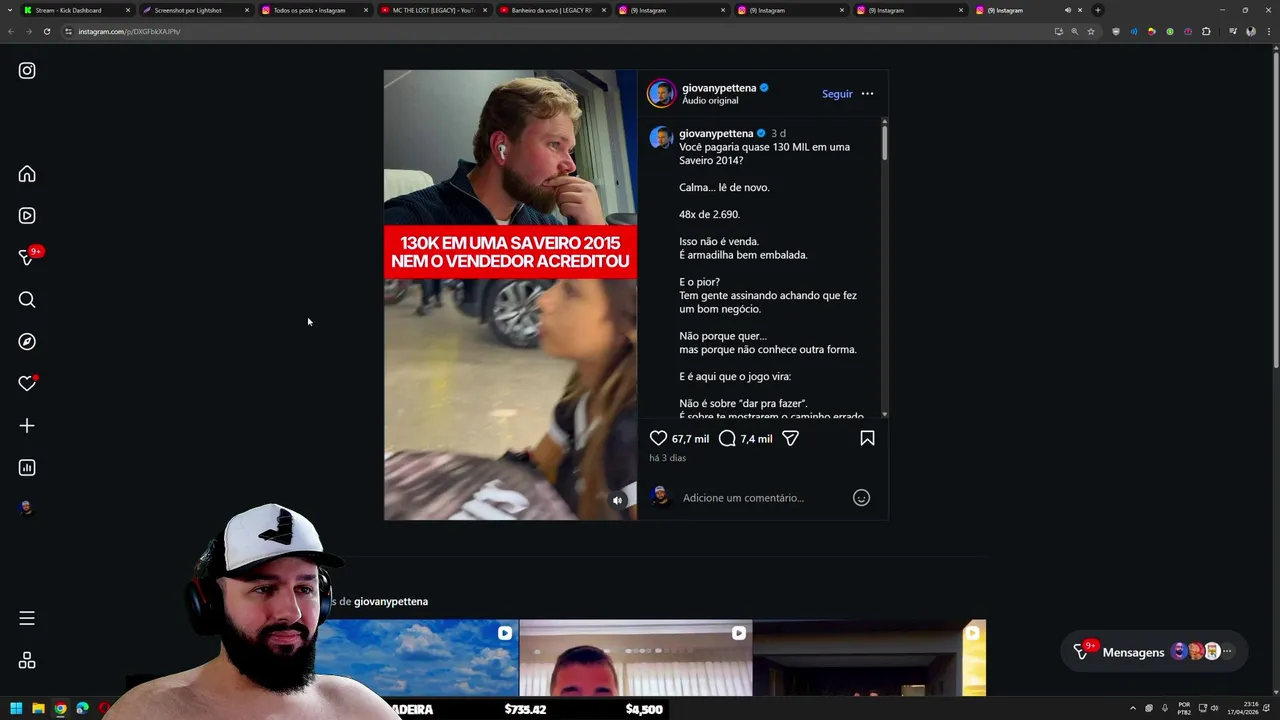Click Áudio original link
Screen dimensions: 1280x720
click(710, 101)
